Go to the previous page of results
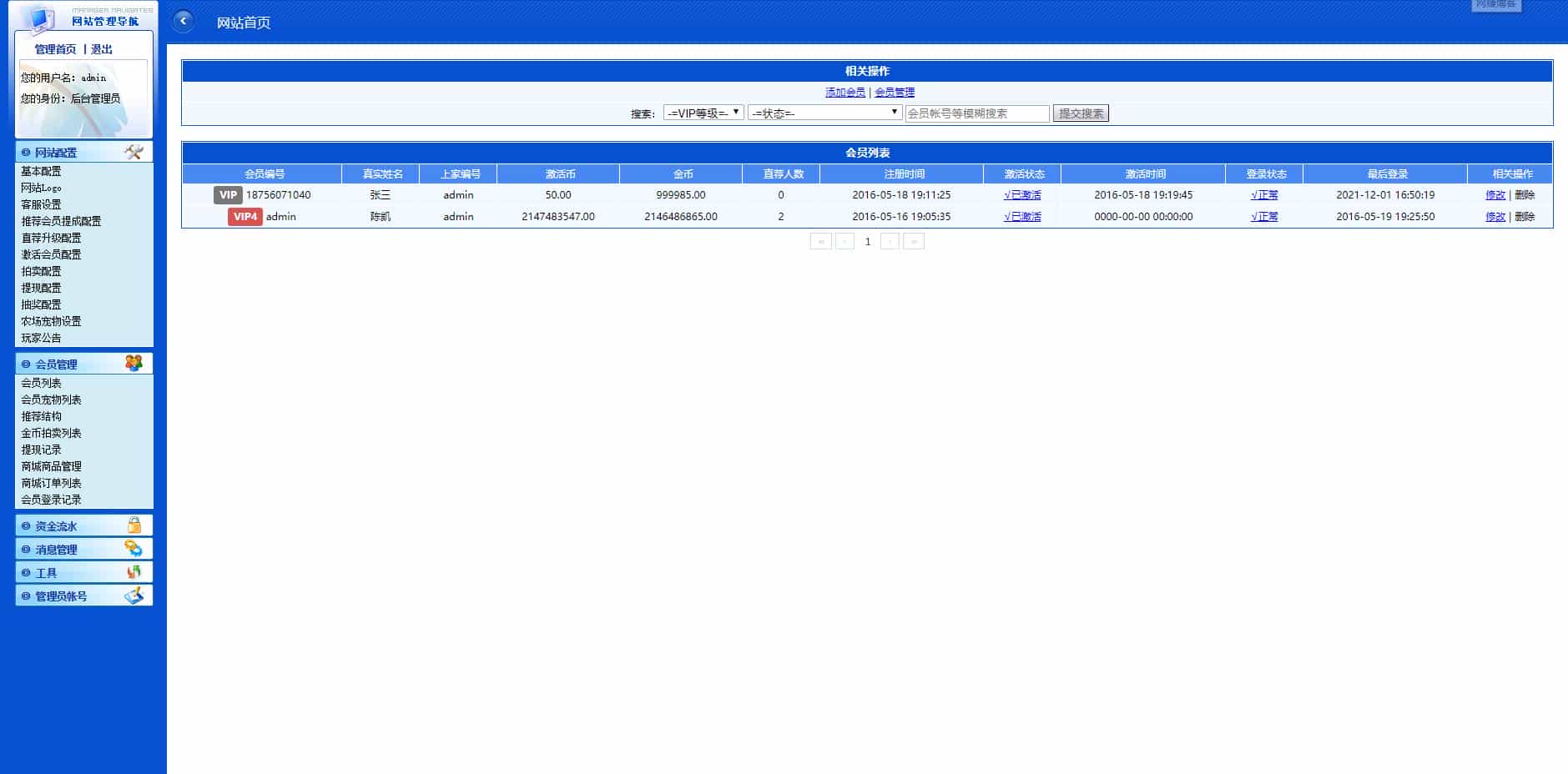The width and height of the screenshot is (1568, 774). click(x=845, y=241)
